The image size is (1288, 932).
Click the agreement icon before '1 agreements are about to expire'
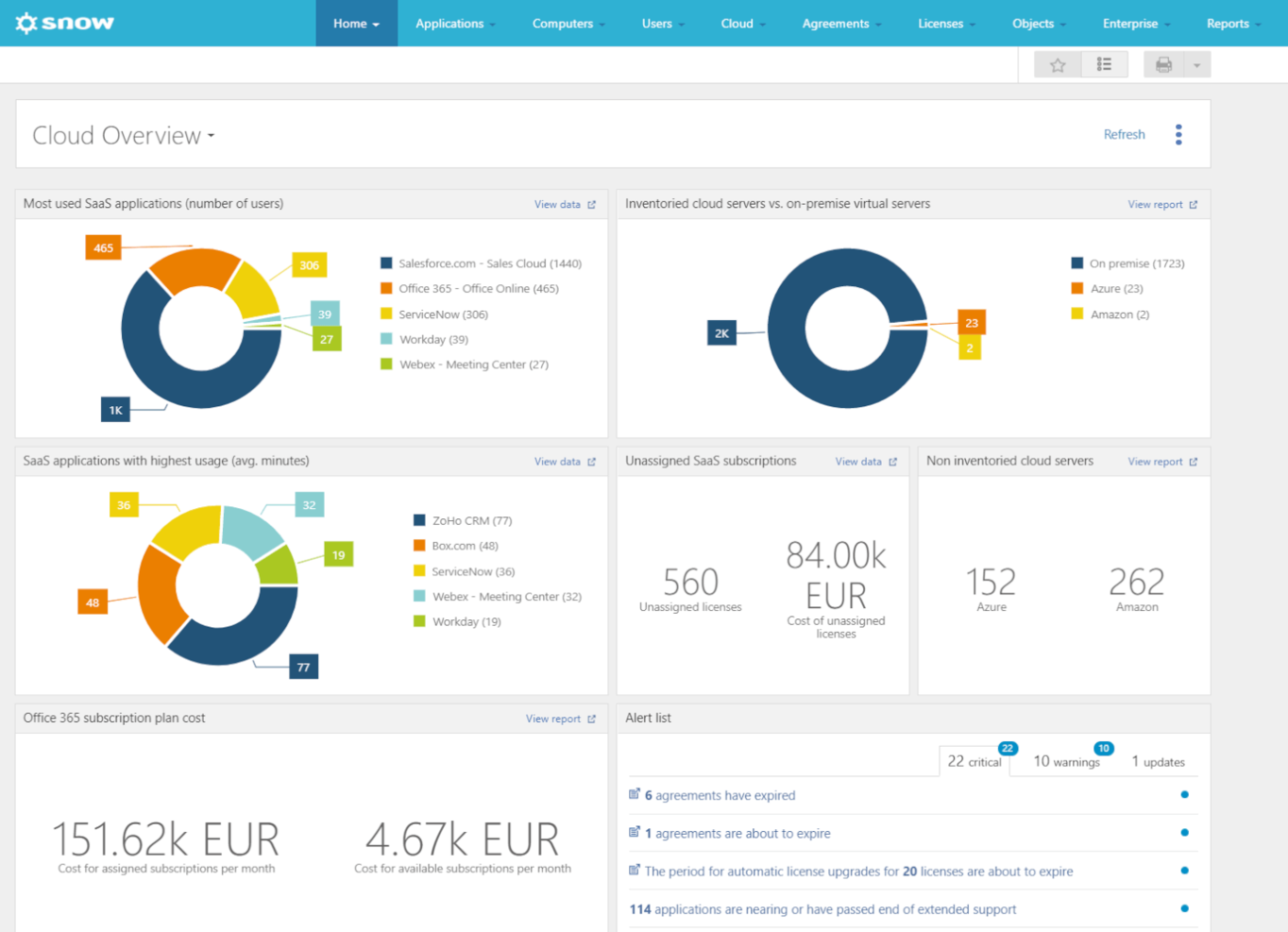tap(634, 832)
